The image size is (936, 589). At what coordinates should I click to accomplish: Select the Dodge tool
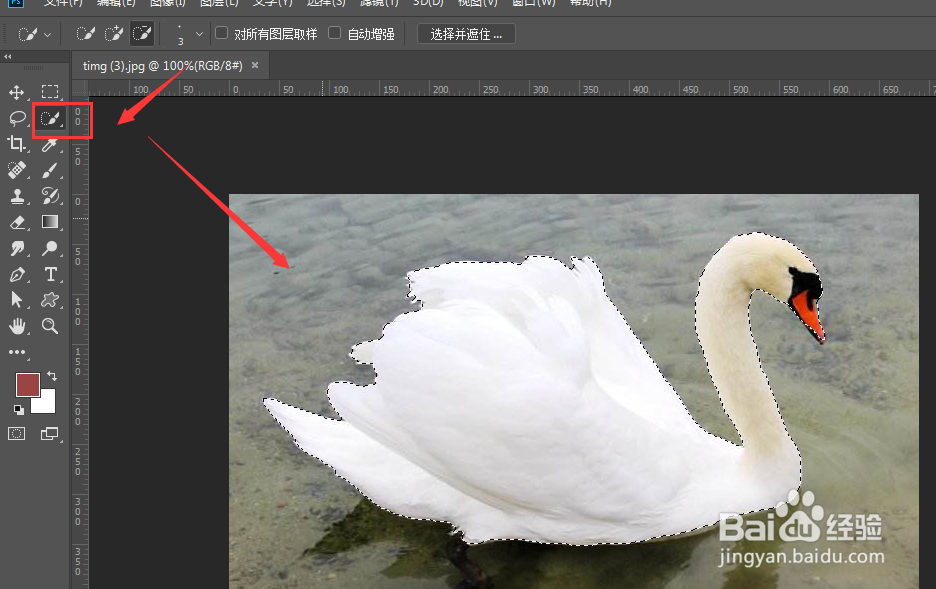pos(50,248)
